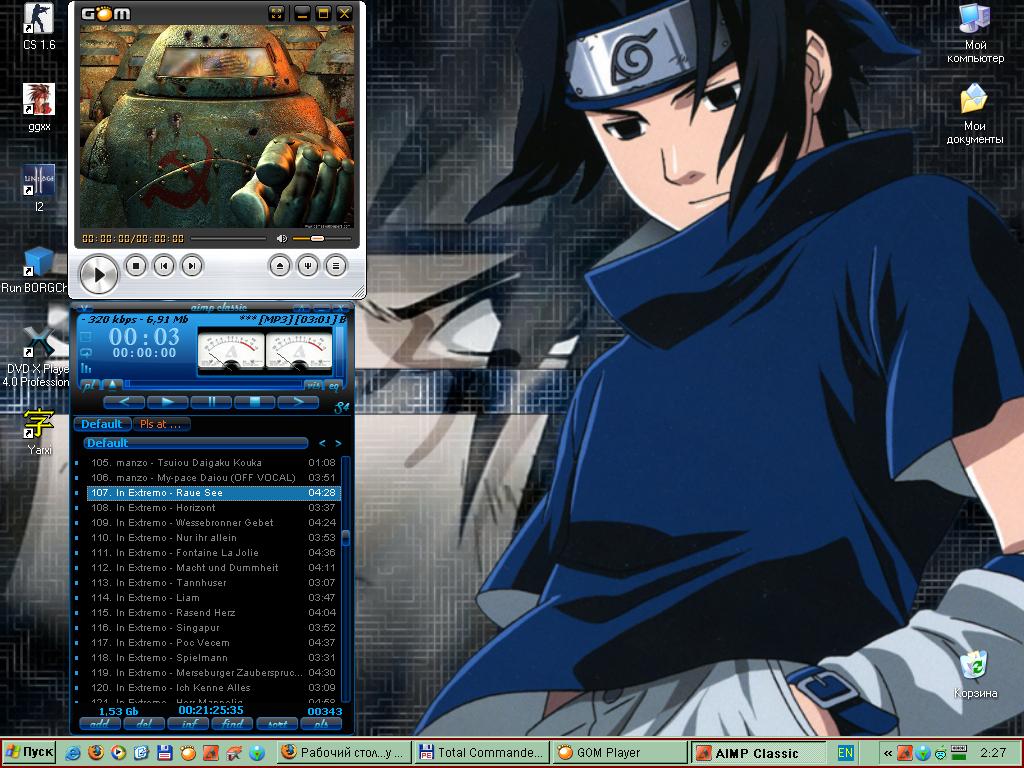Click the GOM Player seek bar
This screenshot has height=768, width=1024.
[228, 238]
